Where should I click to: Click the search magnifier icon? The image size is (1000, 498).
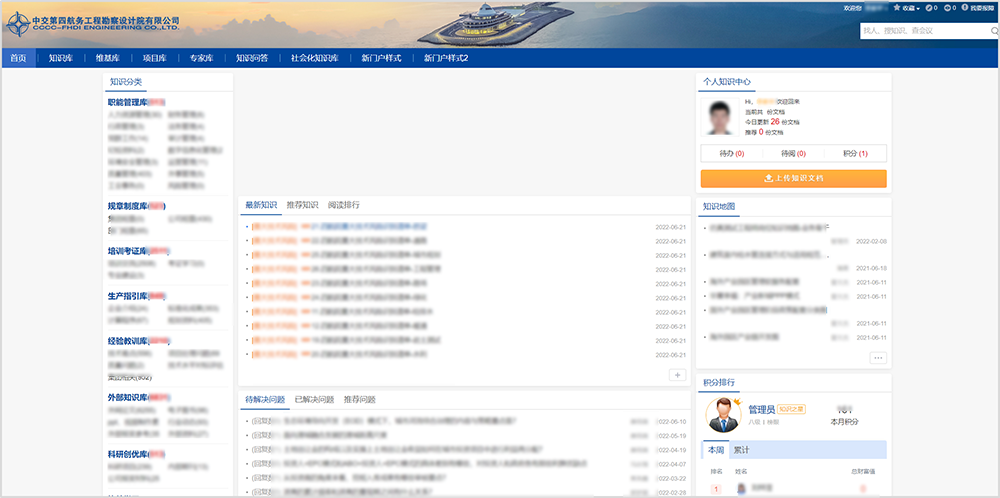[994, 30]
